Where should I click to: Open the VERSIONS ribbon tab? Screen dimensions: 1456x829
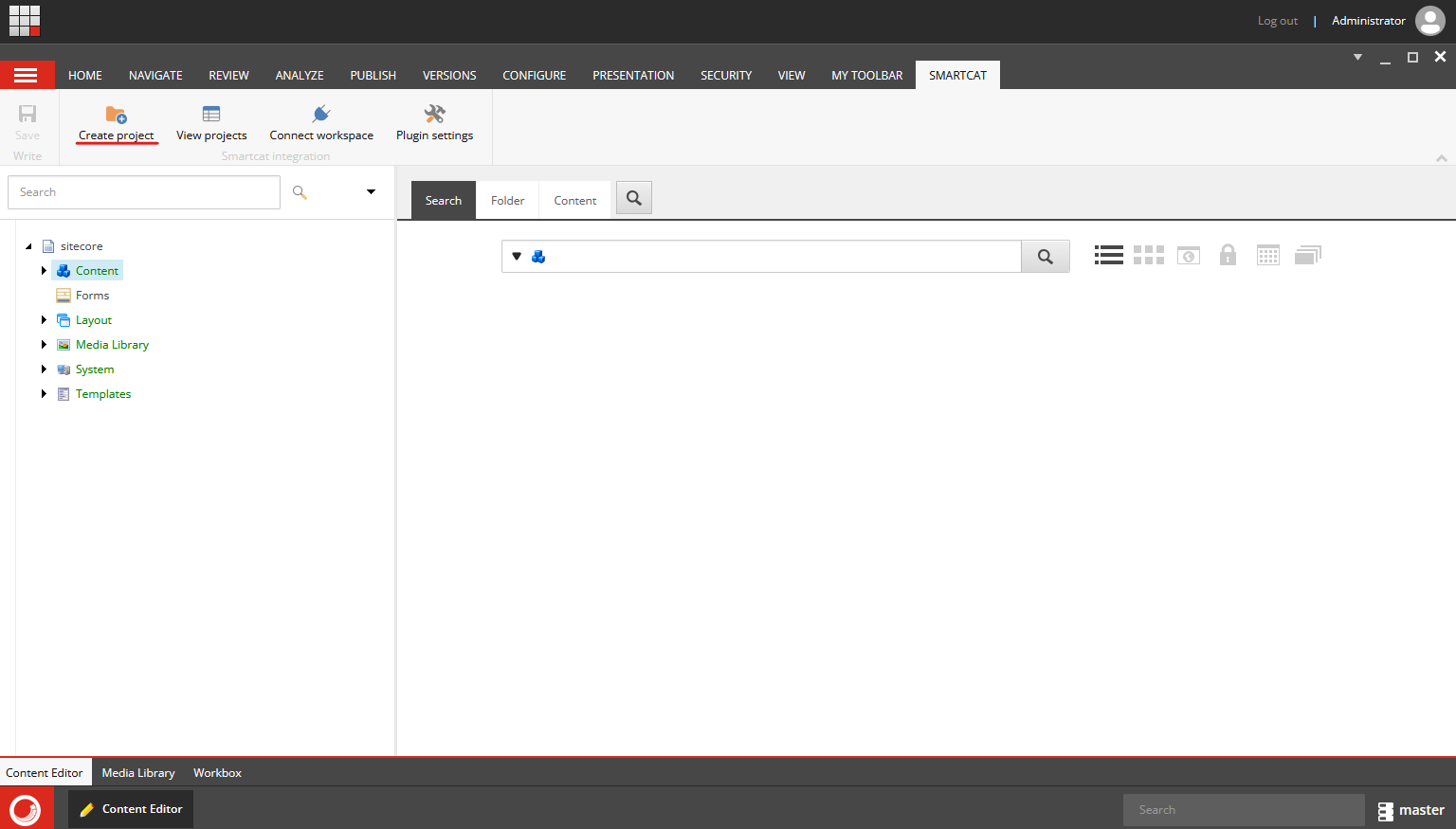[x=449, y=76]
